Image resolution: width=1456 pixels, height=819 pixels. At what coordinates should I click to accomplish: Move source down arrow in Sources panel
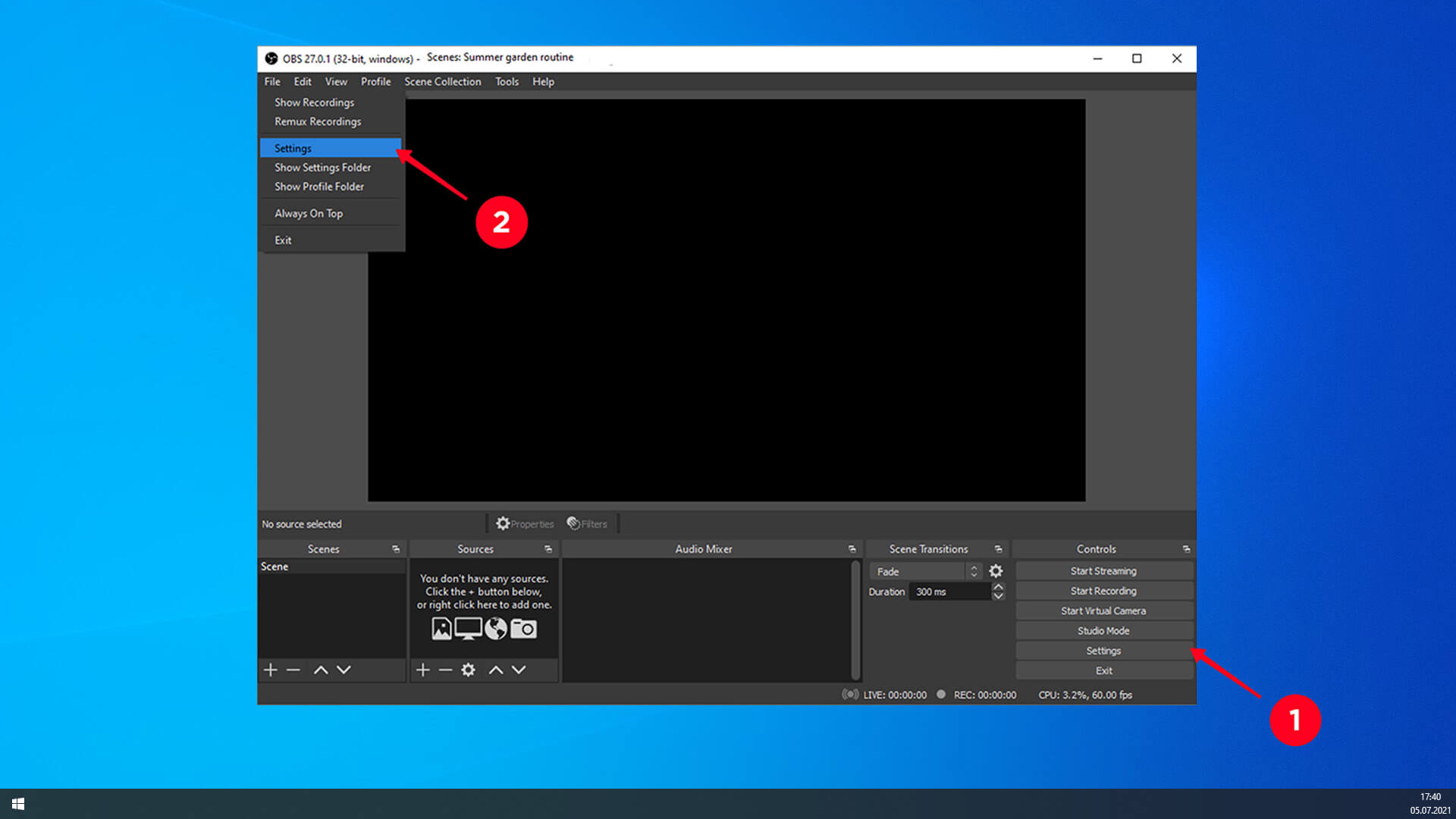519,670
